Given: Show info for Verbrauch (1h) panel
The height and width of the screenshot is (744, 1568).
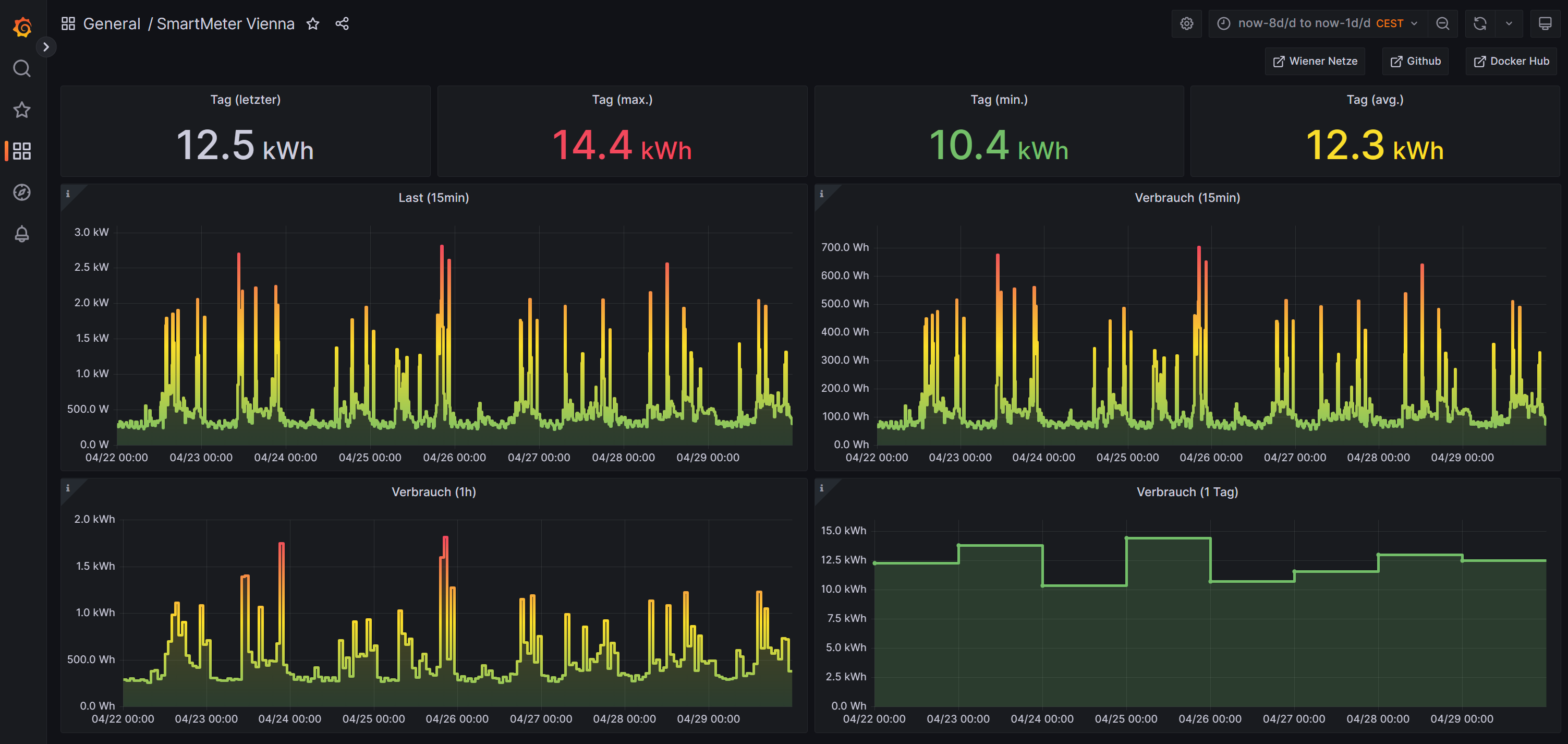Looking at the screenshot, I should pos(68,488).
